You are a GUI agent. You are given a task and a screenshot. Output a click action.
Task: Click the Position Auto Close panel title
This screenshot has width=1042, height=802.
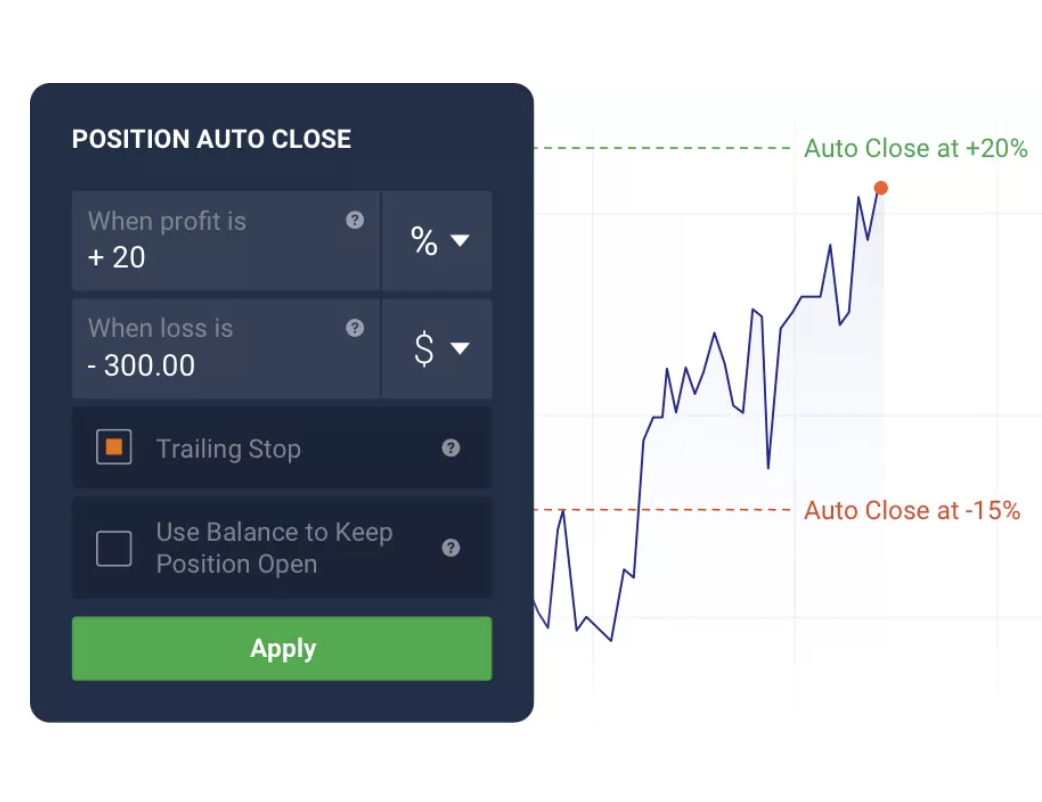click(211, 139)
